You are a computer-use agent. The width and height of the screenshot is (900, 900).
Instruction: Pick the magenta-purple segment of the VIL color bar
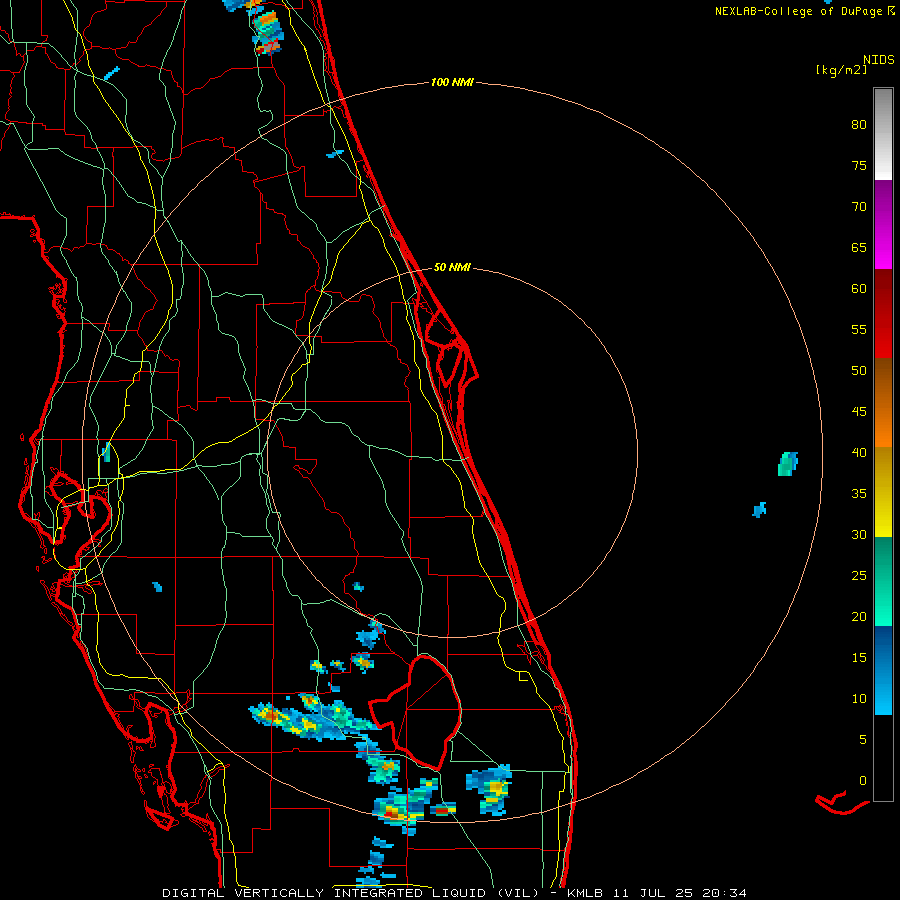point(883,225)
